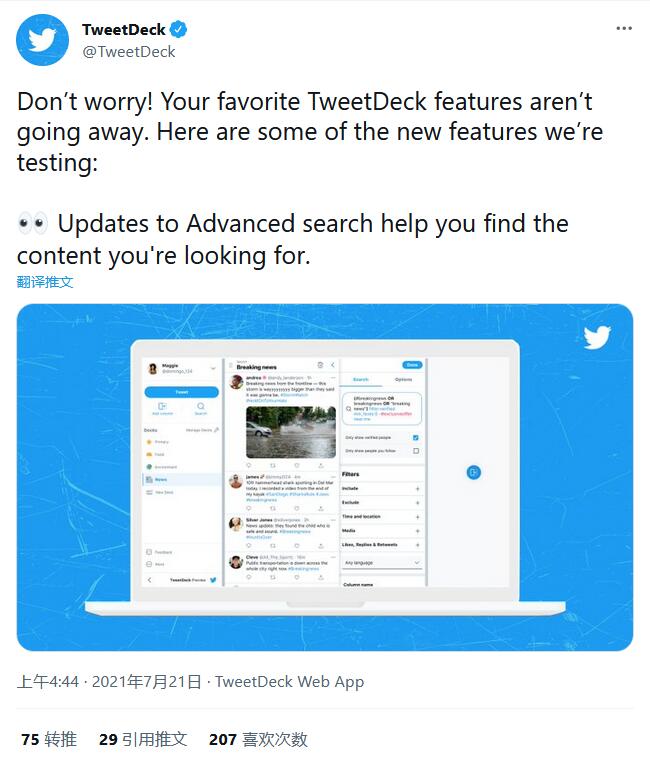Click the @TweetDeck handle link
This screenshot has width=650, height=764.
128,52
